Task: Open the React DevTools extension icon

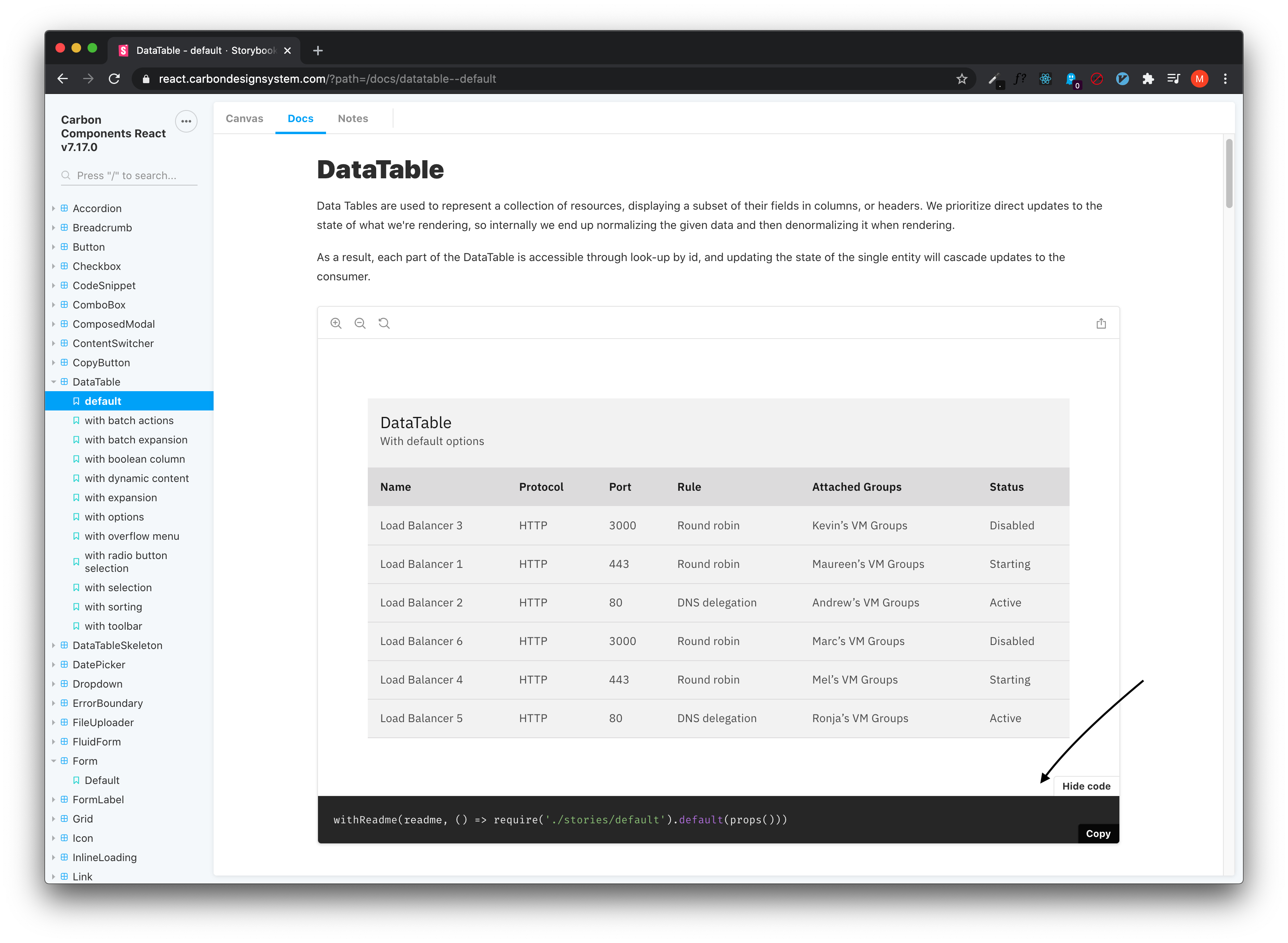Action: [1045, 79]
